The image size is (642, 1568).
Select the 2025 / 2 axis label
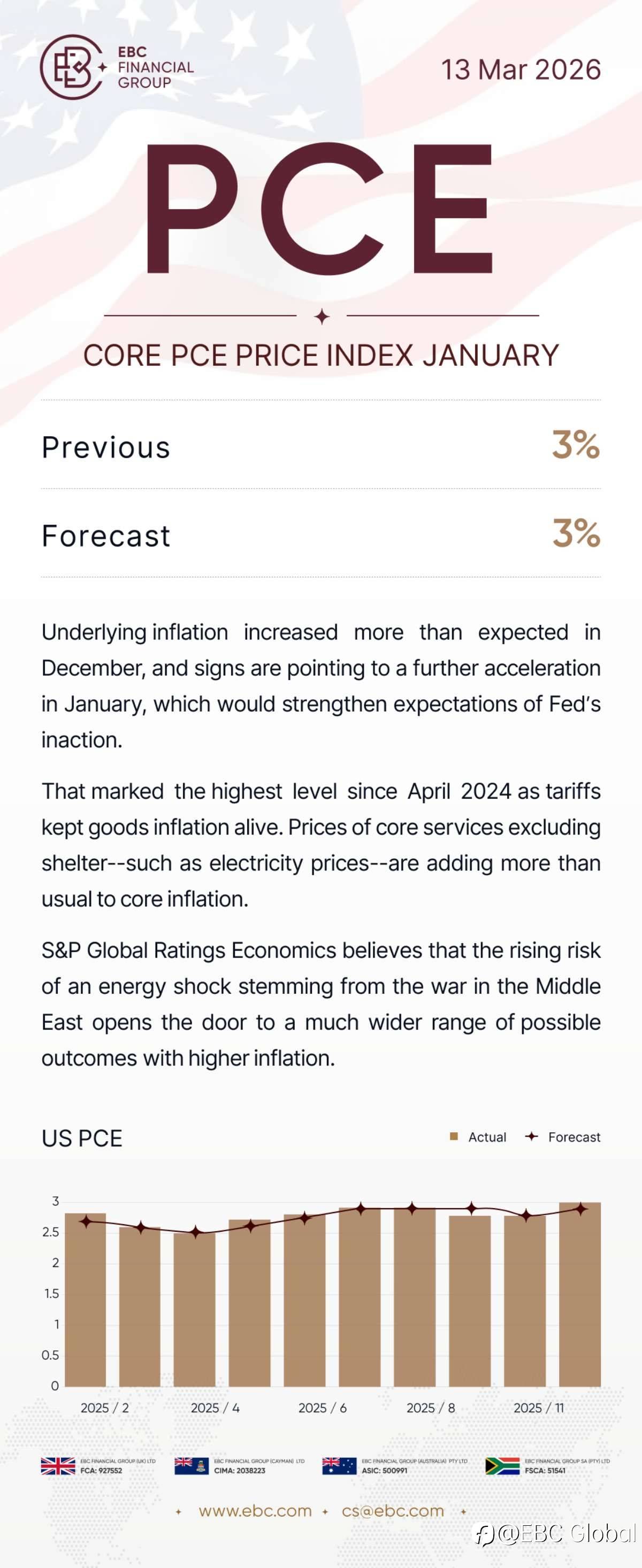coord(104,1408)
